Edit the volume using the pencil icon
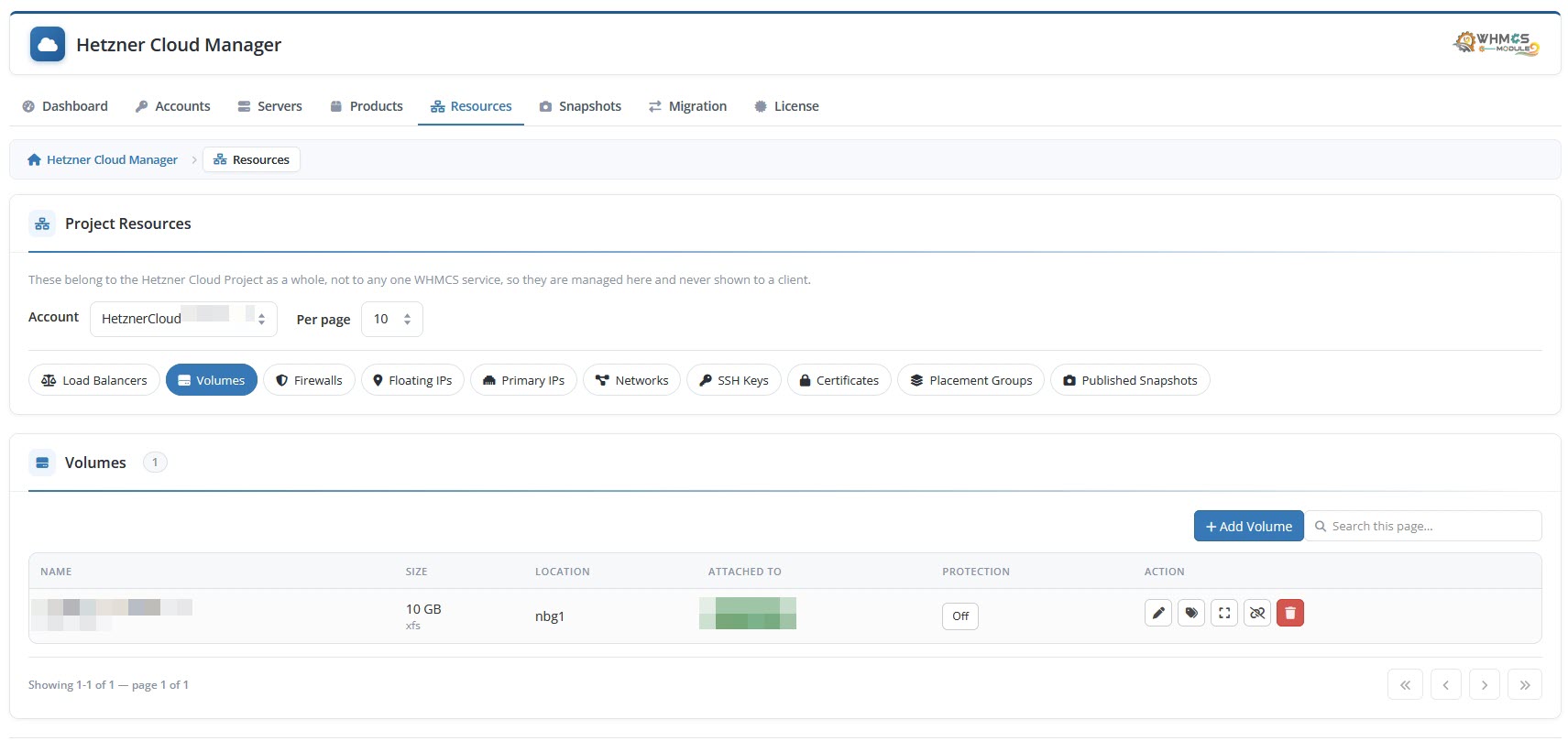 tap(1158, 613)
